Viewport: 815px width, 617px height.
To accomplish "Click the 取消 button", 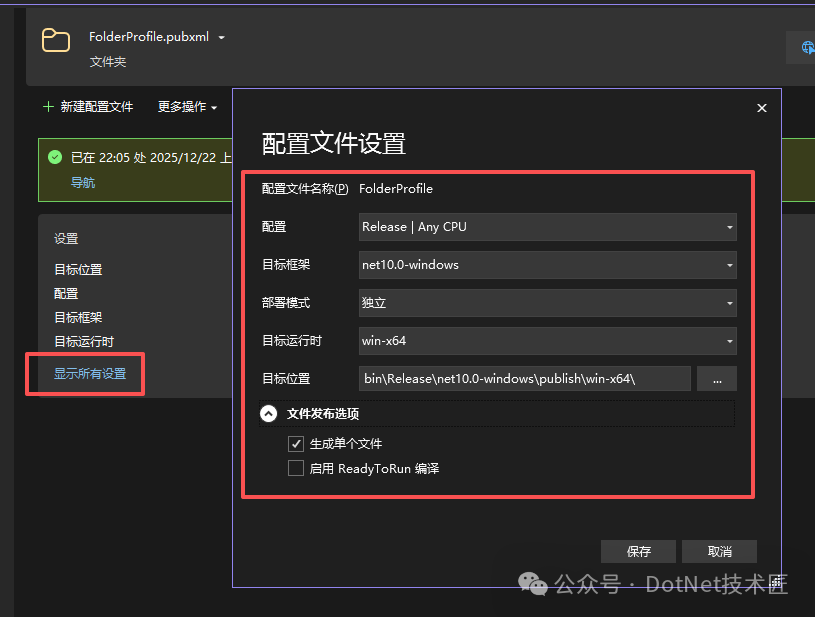I will pyautogui.click(x=719, y=551).
